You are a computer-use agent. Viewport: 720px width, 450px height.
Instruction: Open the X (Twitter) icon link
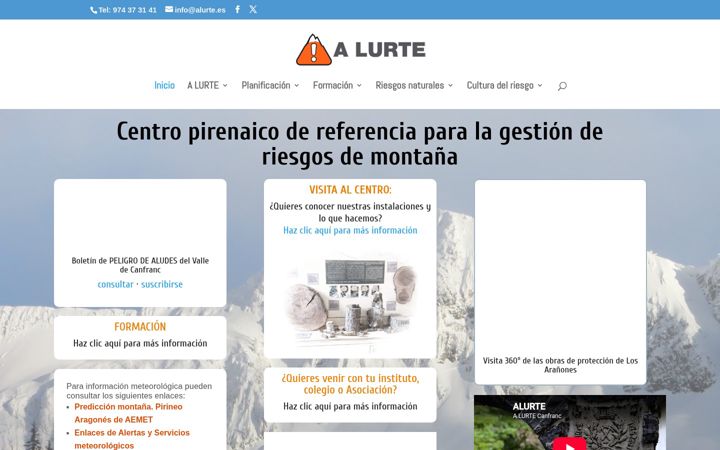tap(253, 9)
